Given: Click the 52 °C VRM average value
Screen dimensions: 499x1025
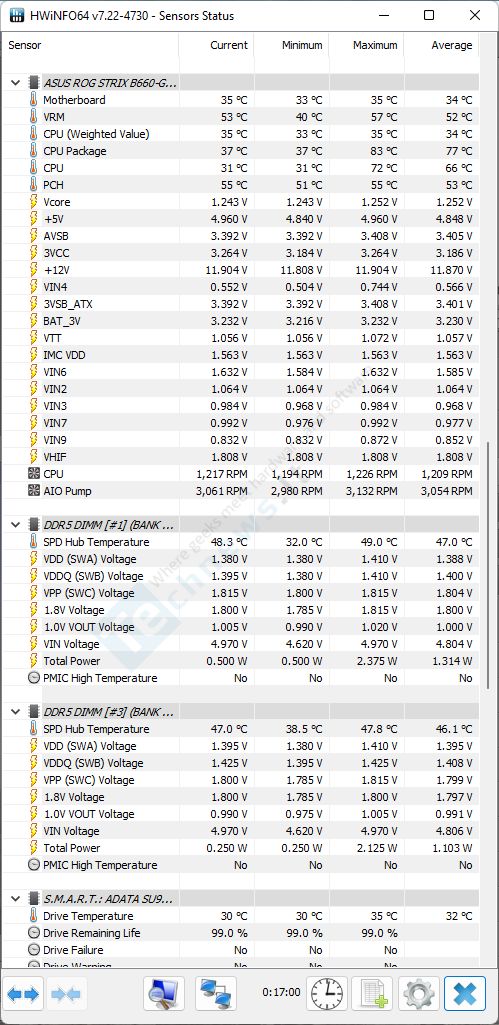Looking at the screenshot, I should click(458, 117).
